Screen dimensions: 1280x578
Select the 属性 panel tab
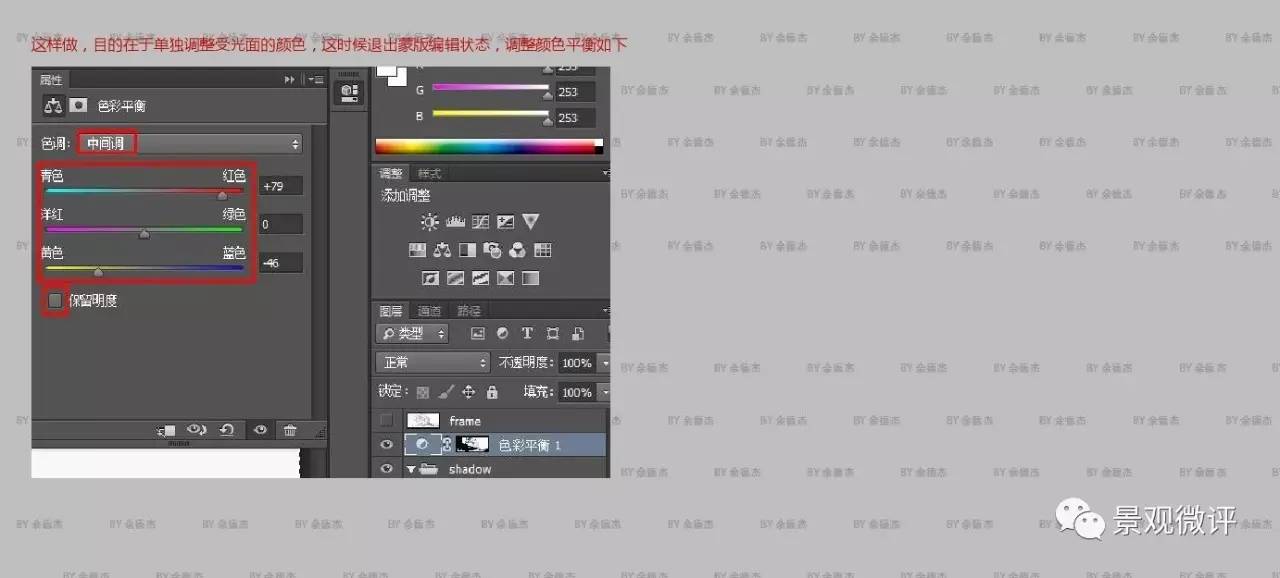pyautogui.click(x=51, y=79)
